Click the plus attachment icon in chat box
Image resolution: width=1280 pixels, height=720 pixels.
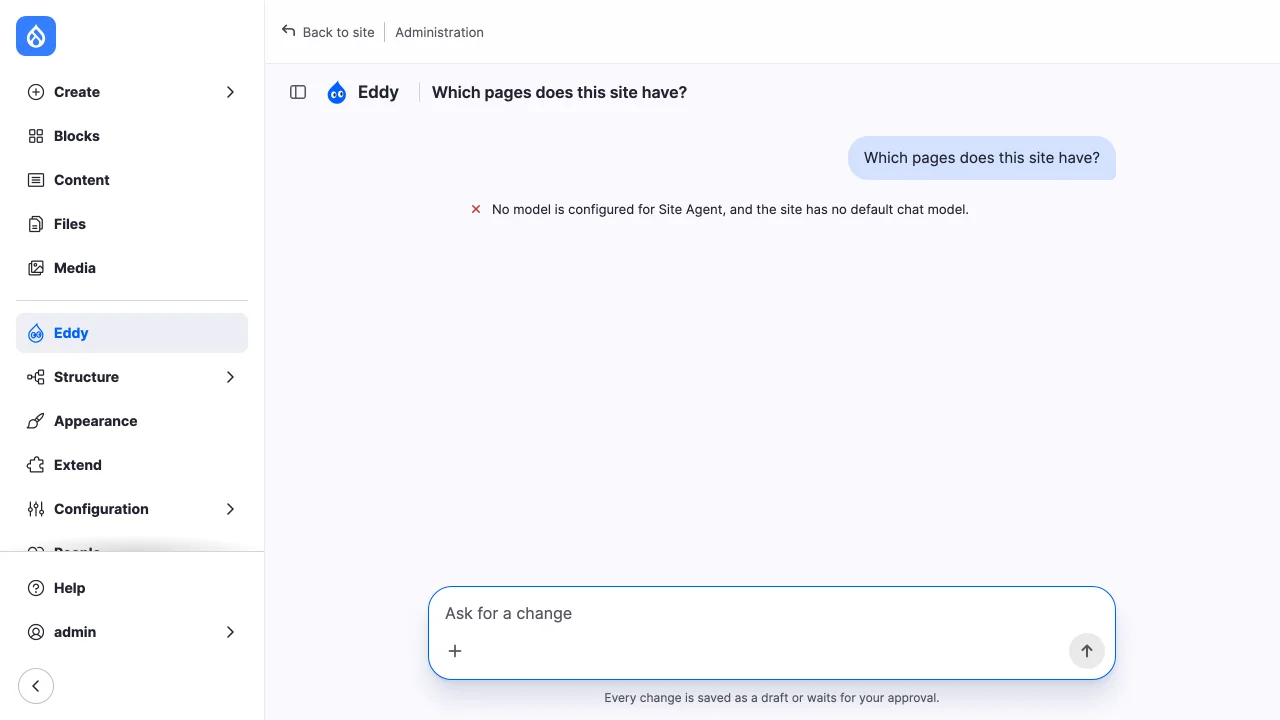click(455, 651)
